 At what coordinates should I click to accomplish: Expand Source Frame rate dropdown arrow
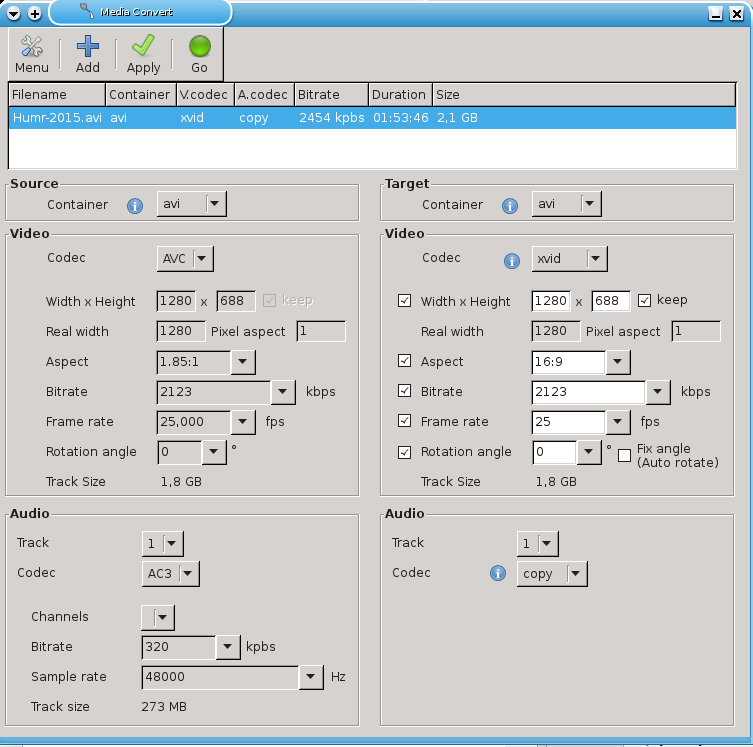click(243, 422)
